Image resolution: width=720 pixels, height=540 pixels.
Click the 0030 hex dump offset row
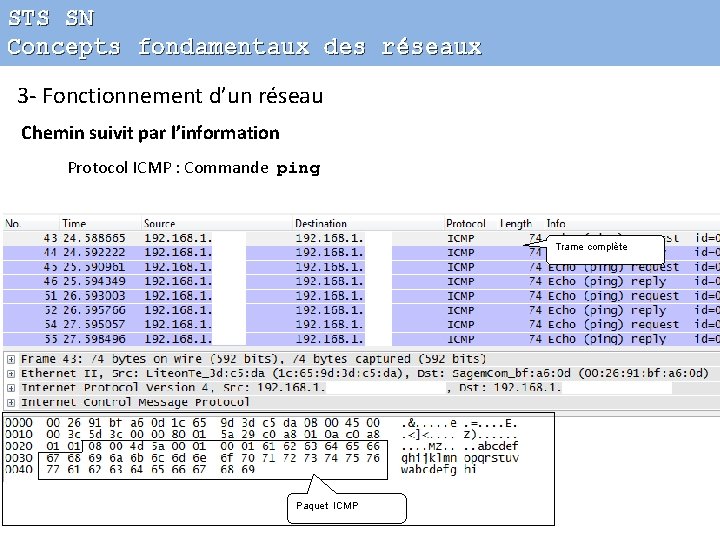(261, 458)
